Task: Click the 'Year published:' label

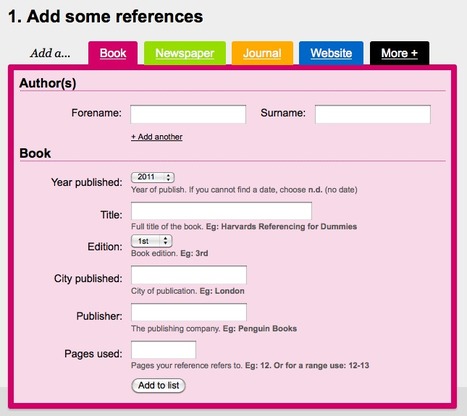Action: [87, 182]
